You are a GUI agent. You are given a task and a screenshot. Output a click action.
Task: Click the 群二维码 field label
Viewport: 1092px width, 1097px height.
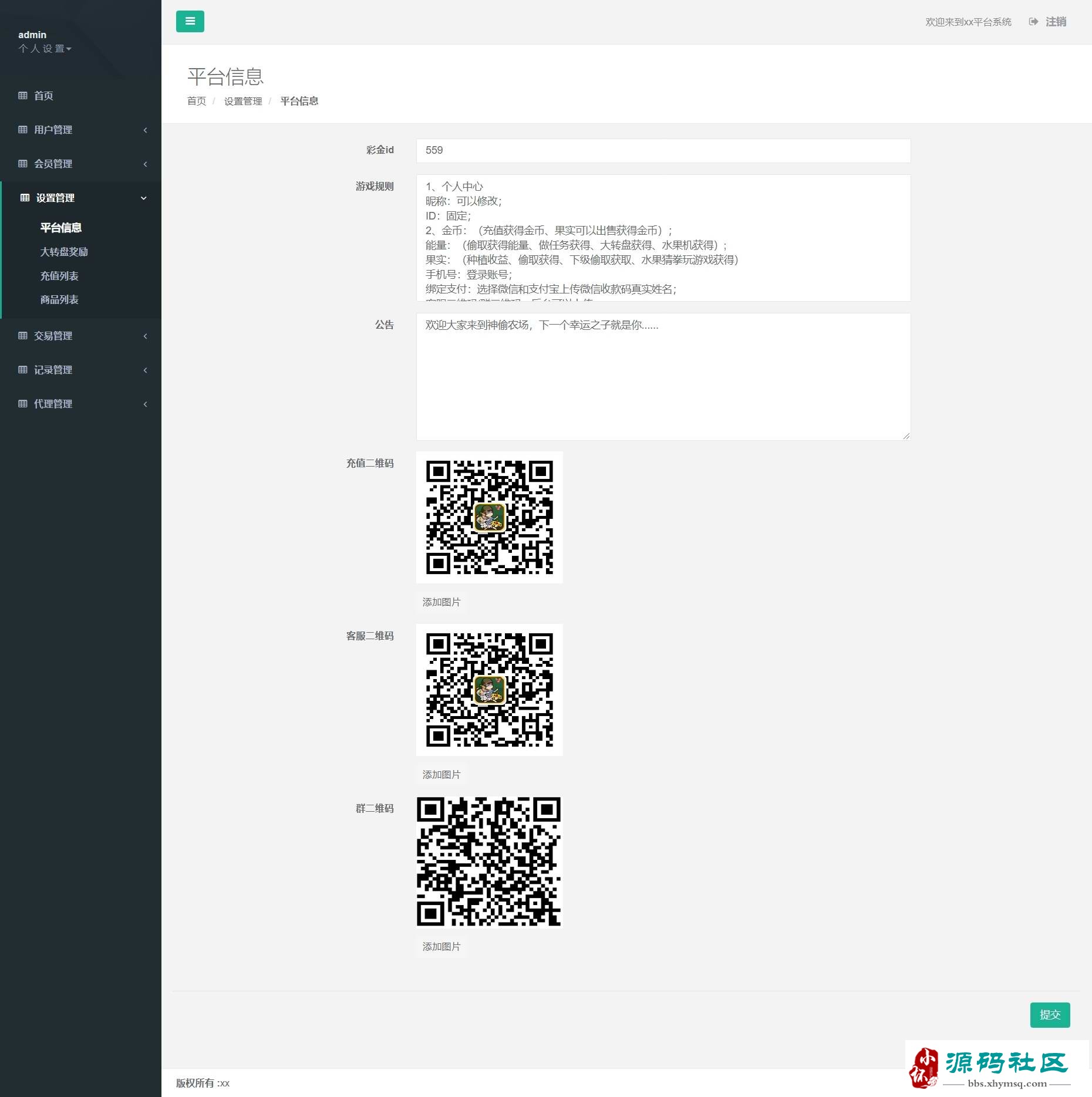(x=375, y=809)
